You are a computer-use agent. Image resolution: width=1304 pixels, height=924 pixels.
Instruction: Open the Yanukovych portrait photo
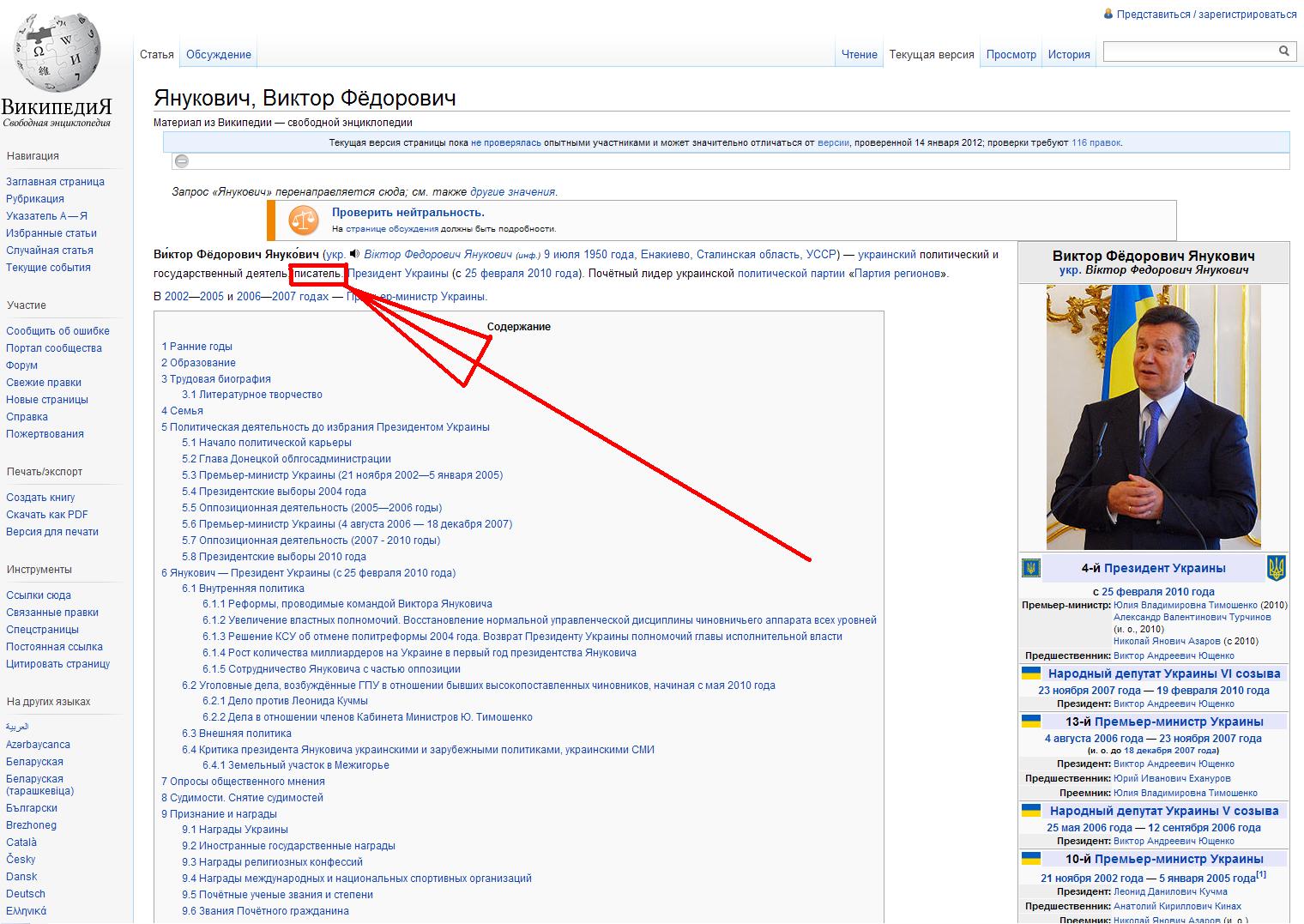pos(1154,418)
